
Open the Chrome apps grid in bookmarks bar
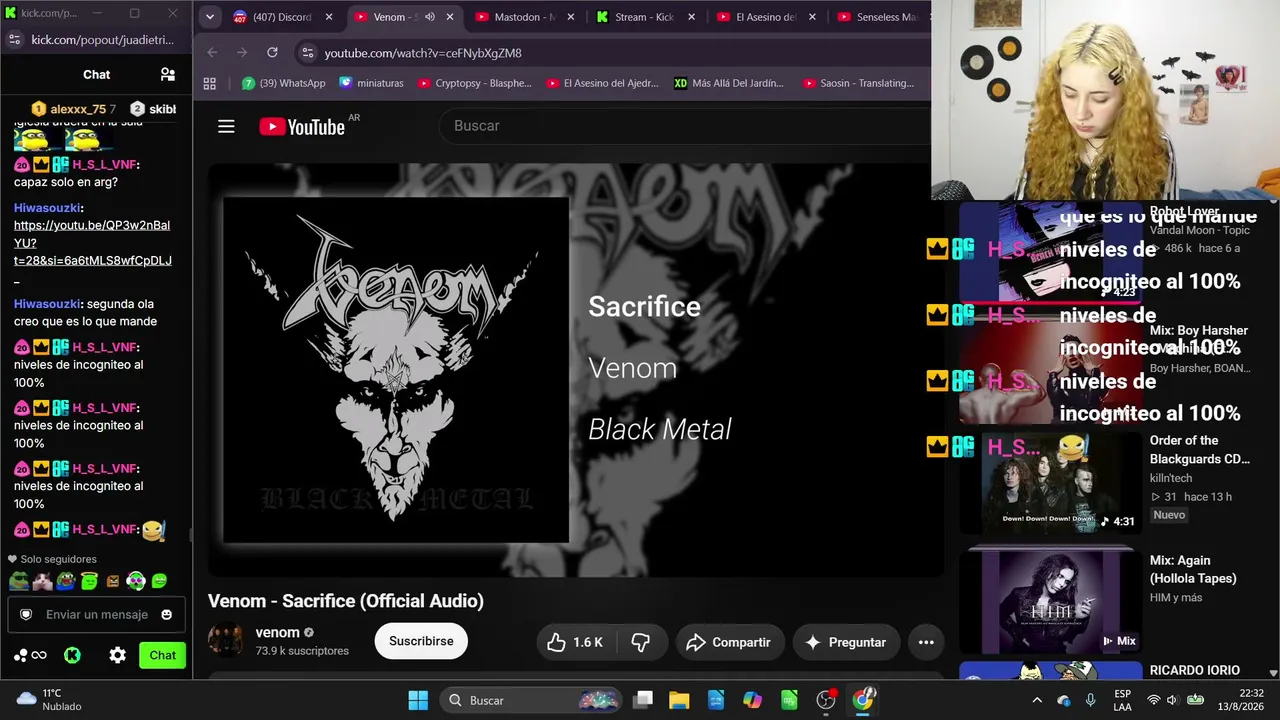click(x=210, y=83)
